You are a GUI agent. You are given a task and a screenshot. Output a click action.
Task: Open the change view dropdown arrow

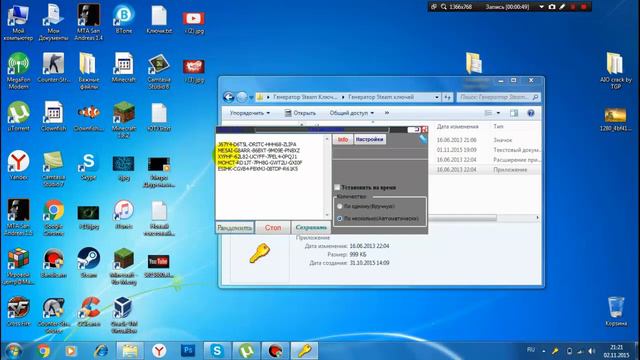498,113
